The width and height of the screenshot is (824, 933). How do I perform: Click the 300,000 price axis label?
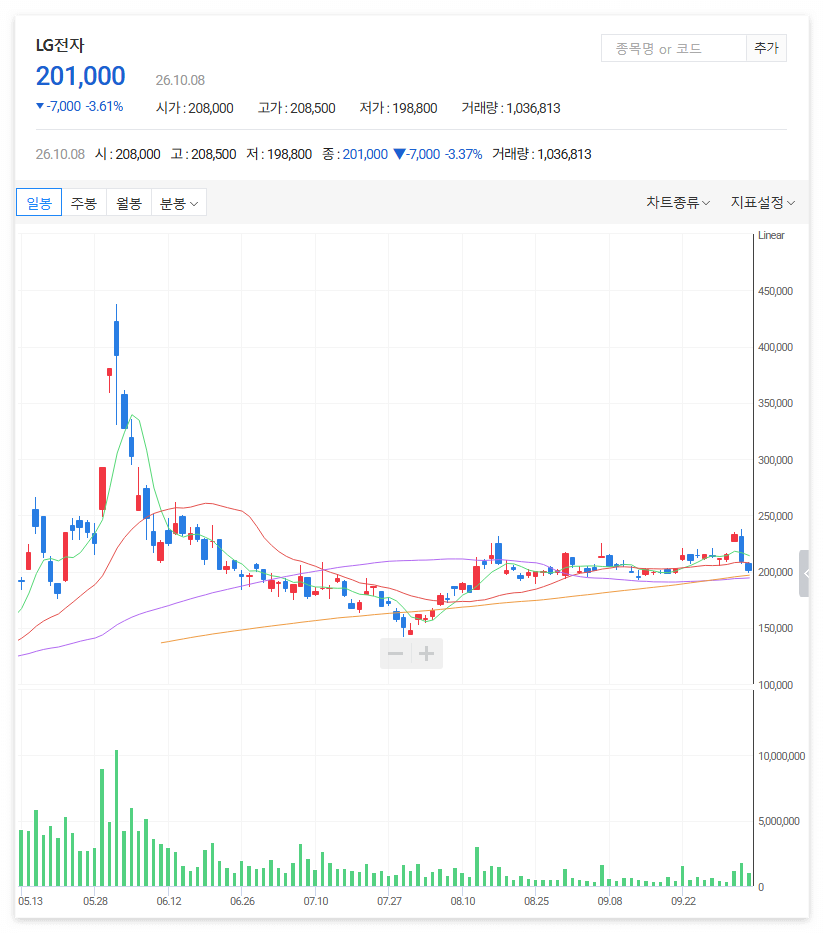click(775, 460)
